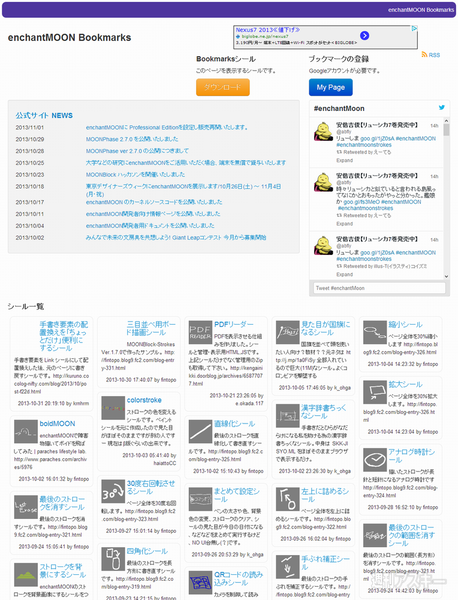Screen dimensions: 458x600
Task: Open the www.paraches.com URL in boidMOON card
Action: coord(51,463)
